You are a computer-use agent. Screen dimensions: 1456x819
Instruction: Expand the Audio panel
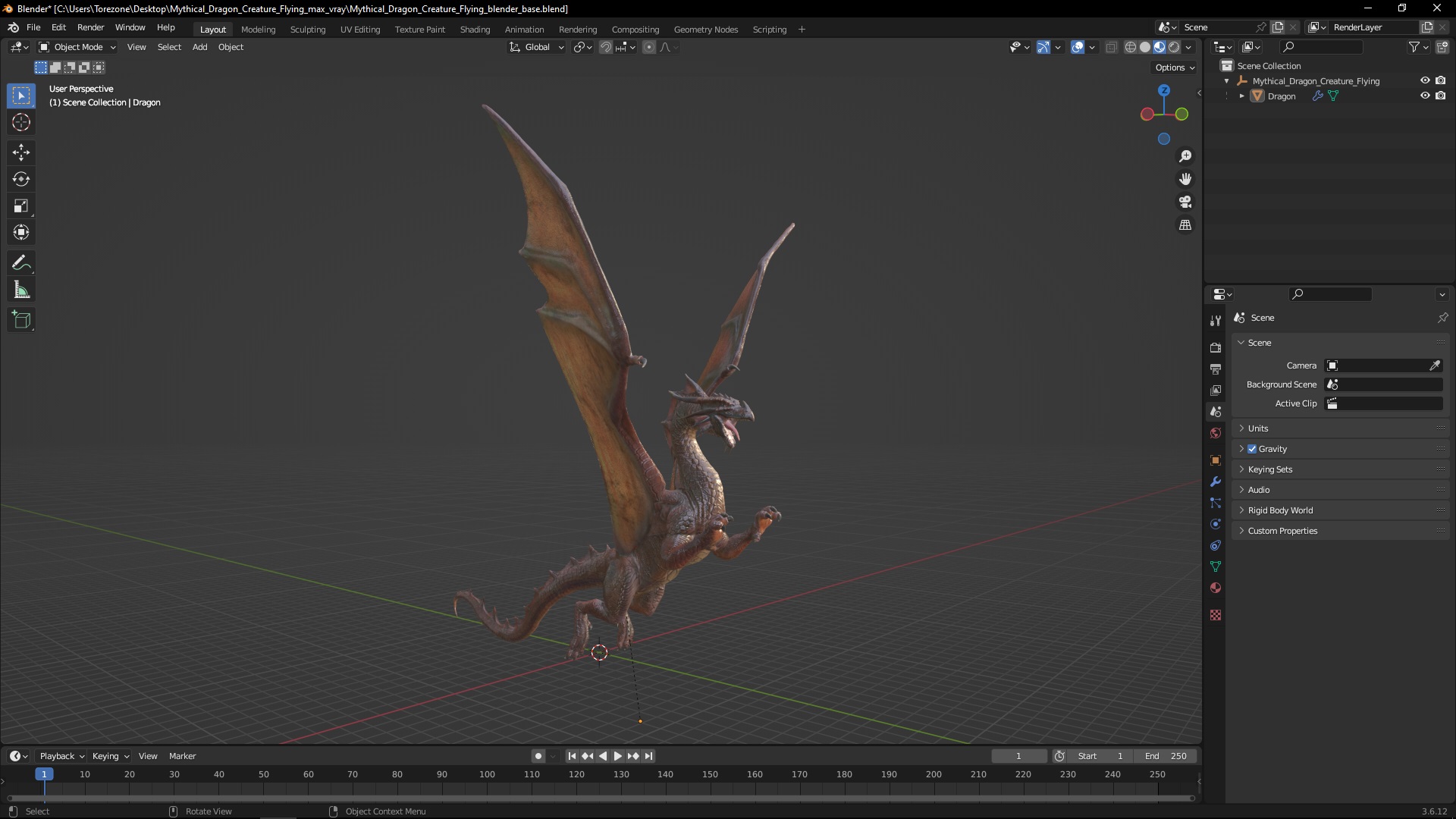click(x=1340, y=490)
